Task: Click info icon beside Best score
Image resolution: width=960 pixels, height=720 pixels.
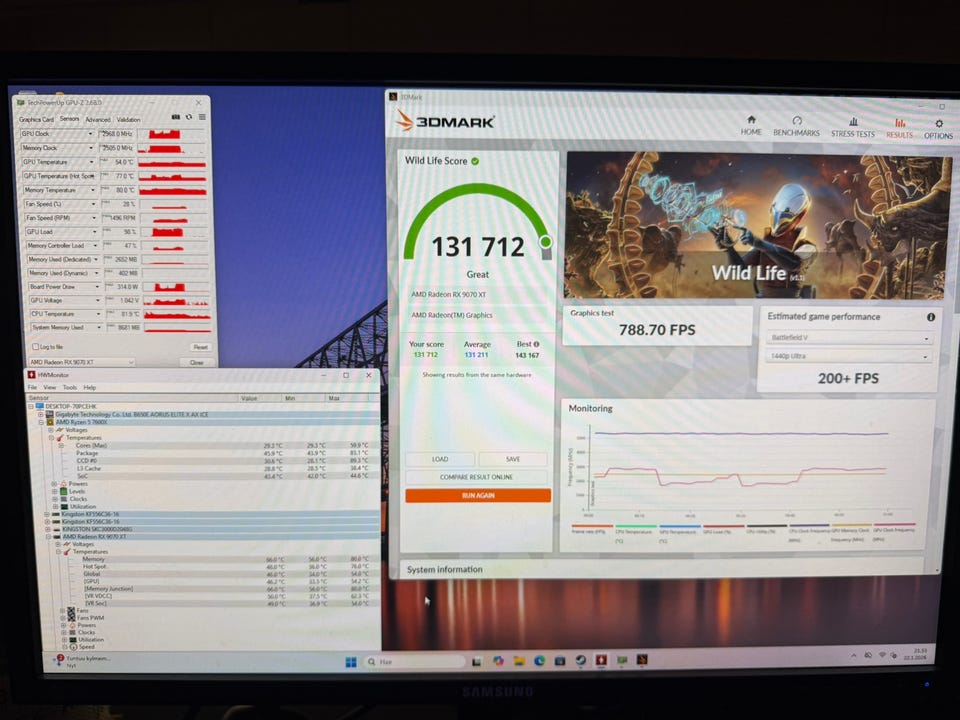Action: 536,344
